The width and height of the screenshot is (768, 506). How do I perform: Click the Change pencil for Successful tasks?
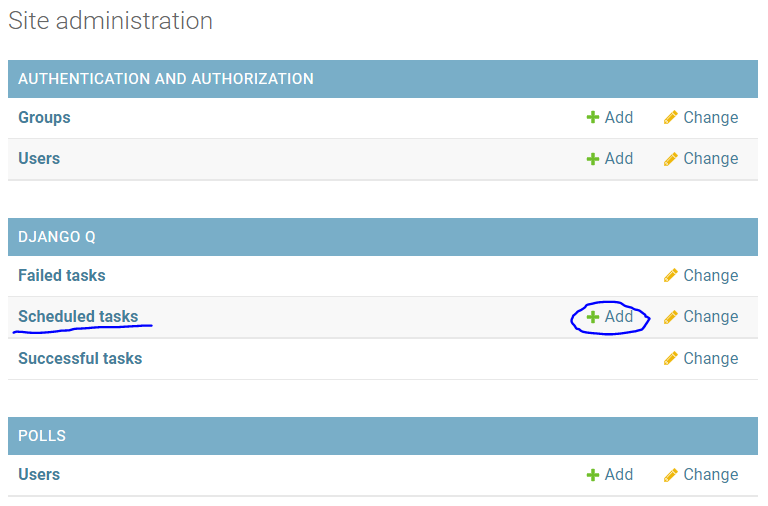tap(671, 359)
